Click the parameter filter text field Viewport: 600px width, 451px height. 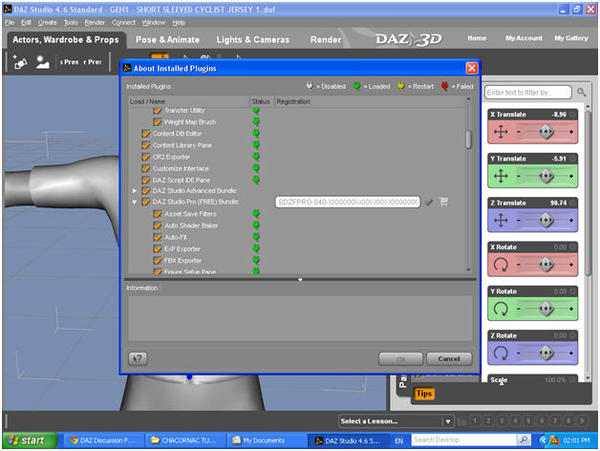click(528, 92)
